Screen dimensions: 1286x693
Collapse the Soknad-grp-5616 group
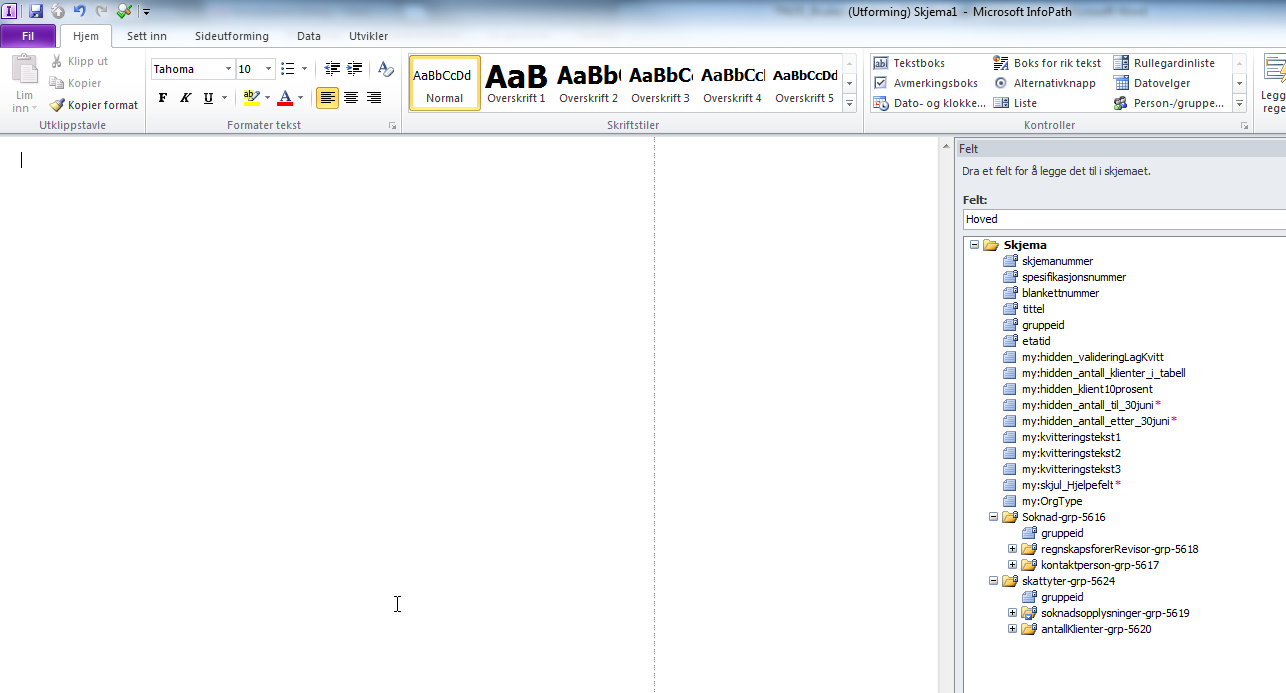[x=993, y=517]
